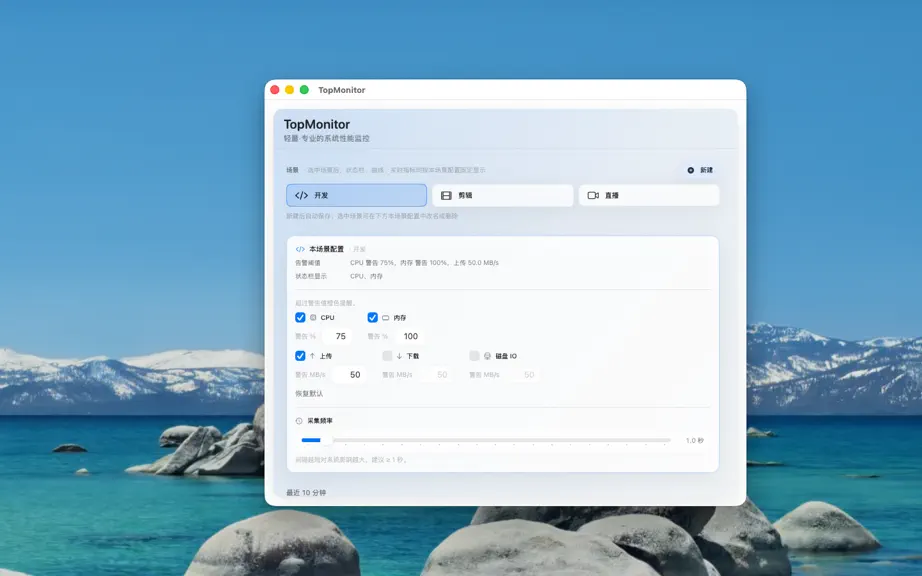Click the large "TopMonitor" app heading

pos(316,124)
